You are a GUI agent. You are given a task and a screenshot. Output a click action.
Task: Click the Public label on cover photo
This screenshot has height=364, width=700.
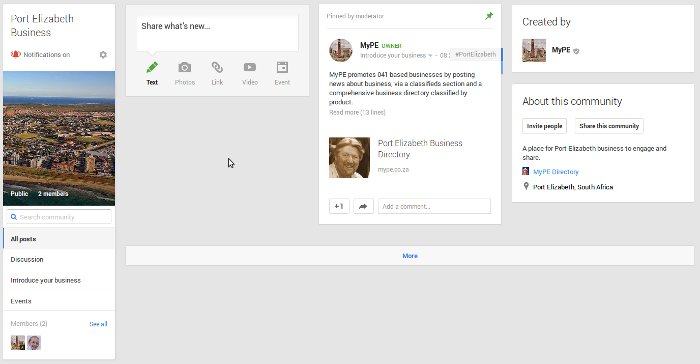coord(19,194)
